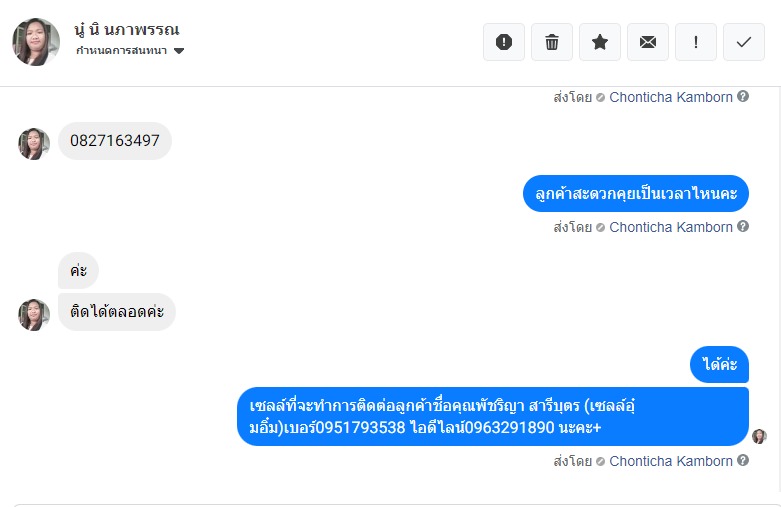Click help icon under the ลูกค้าสะดวกคุยเป็นเวลาไหนคะ message
781x507 pixels.
coord(743,227)
